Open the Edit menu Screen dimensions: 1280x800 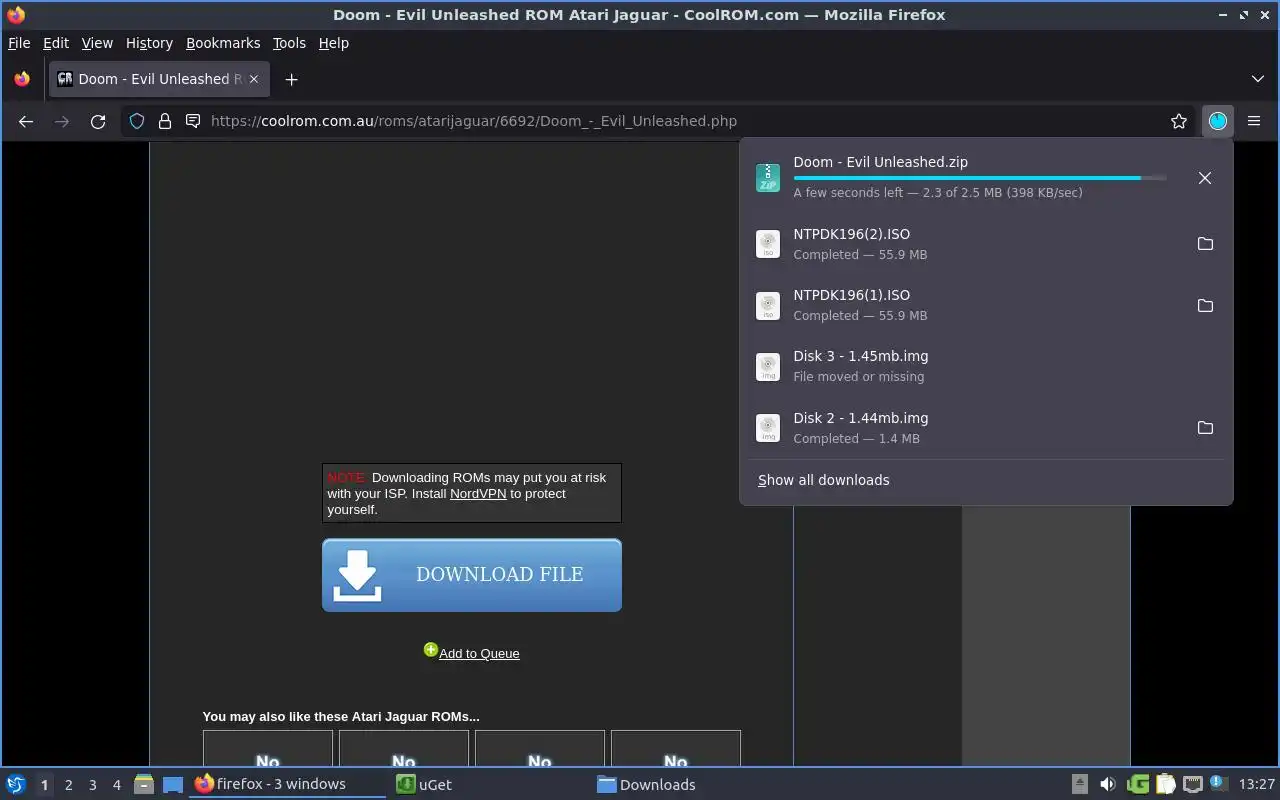coord(56,43)
